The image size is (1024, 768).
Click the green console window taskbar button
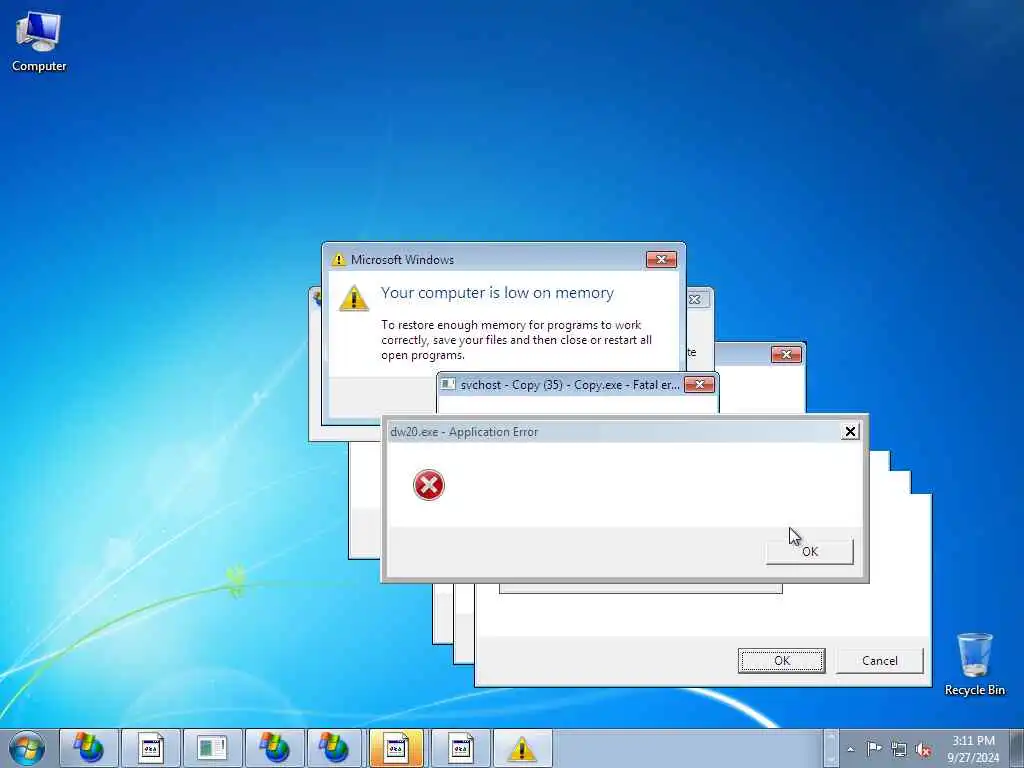point(212,748)
